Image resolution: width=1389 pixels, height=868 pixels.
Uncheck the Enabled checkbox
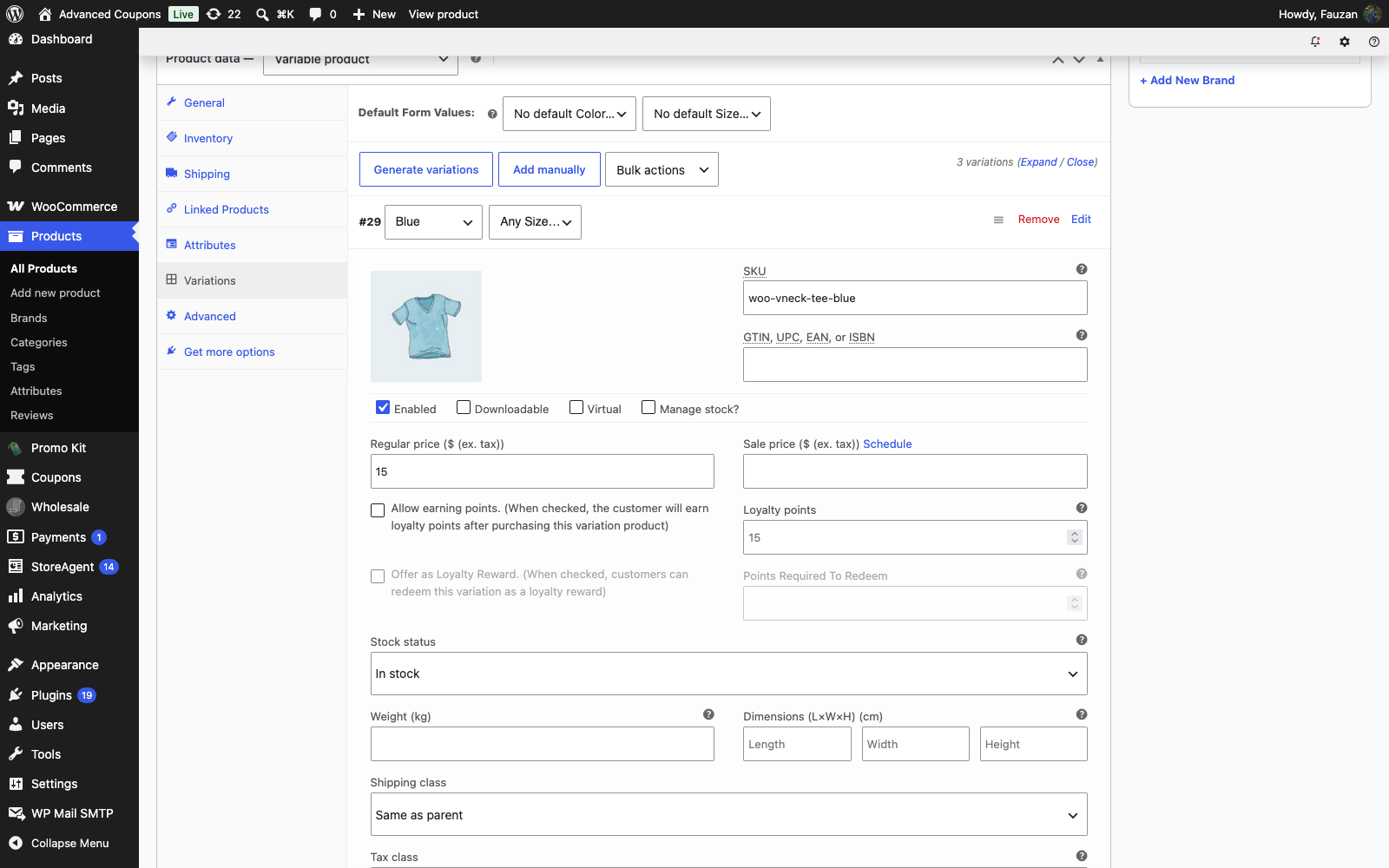[383, 407]
